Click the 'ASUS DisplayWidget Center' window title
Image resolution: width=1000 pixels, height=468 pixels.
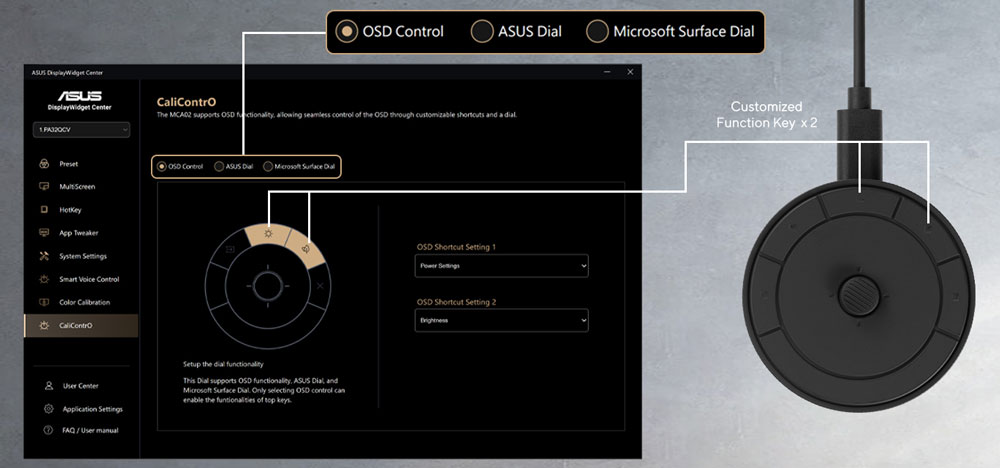point(67,73)
